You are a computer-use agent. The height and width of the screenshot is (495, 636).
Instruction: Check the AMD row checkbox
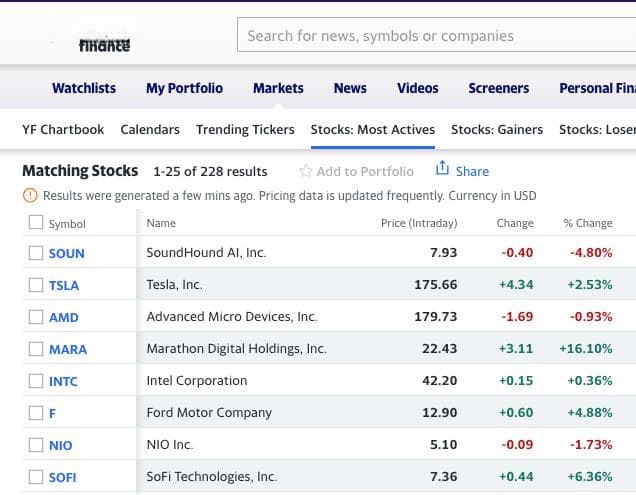click(36, 317)
